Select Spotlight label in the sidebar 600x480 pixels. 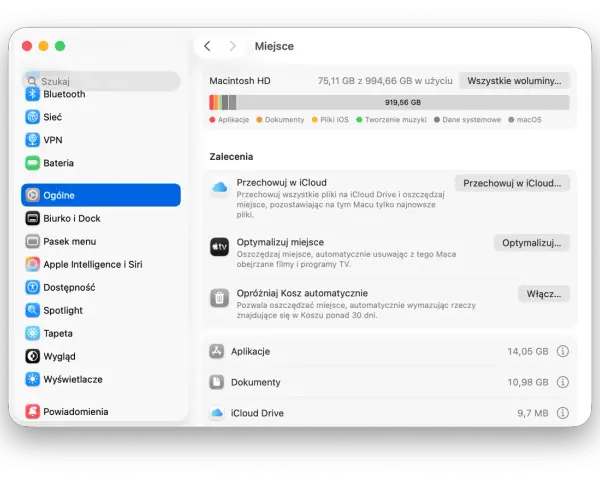63,310
